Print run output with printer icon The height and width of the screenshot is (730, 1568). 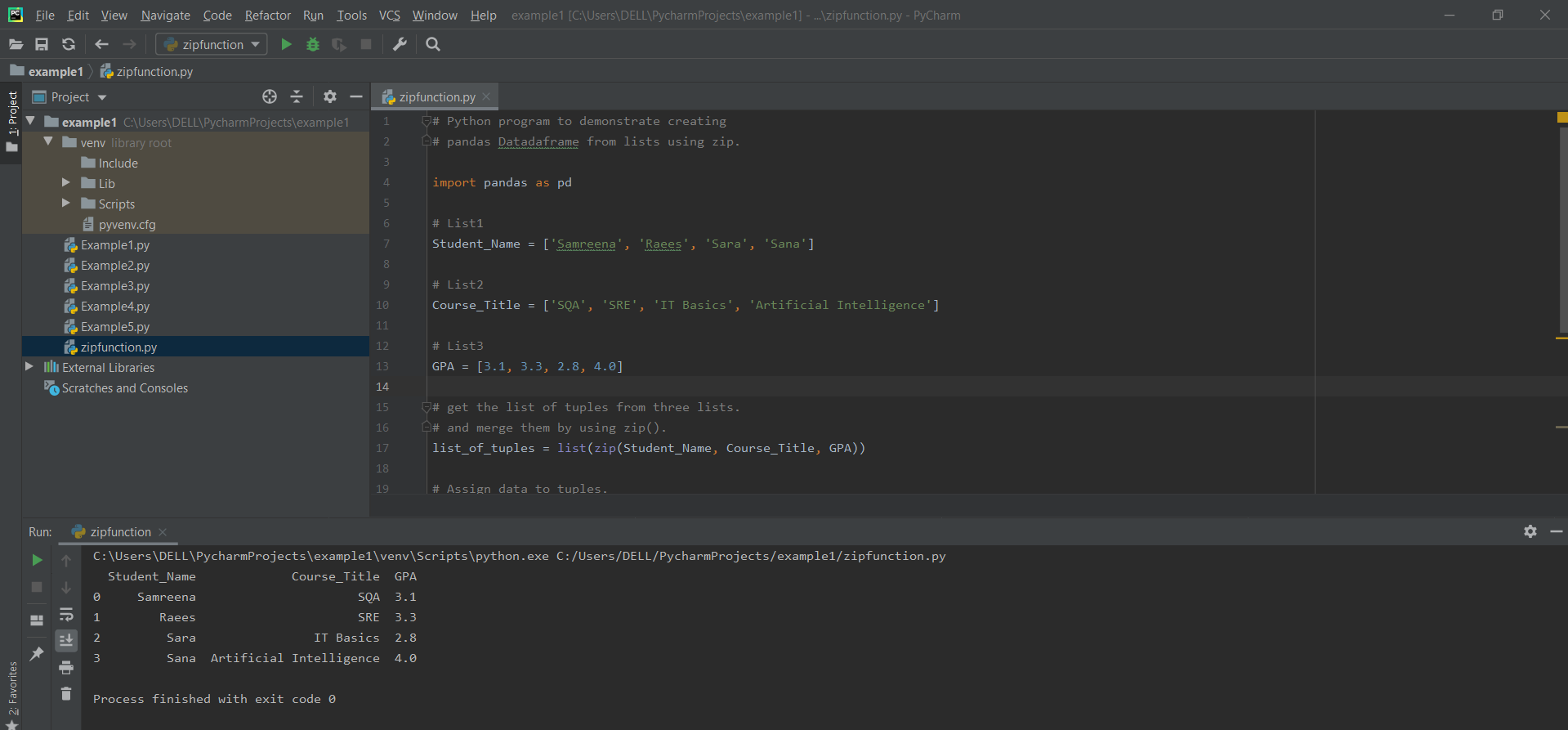(x=66, y=668)
